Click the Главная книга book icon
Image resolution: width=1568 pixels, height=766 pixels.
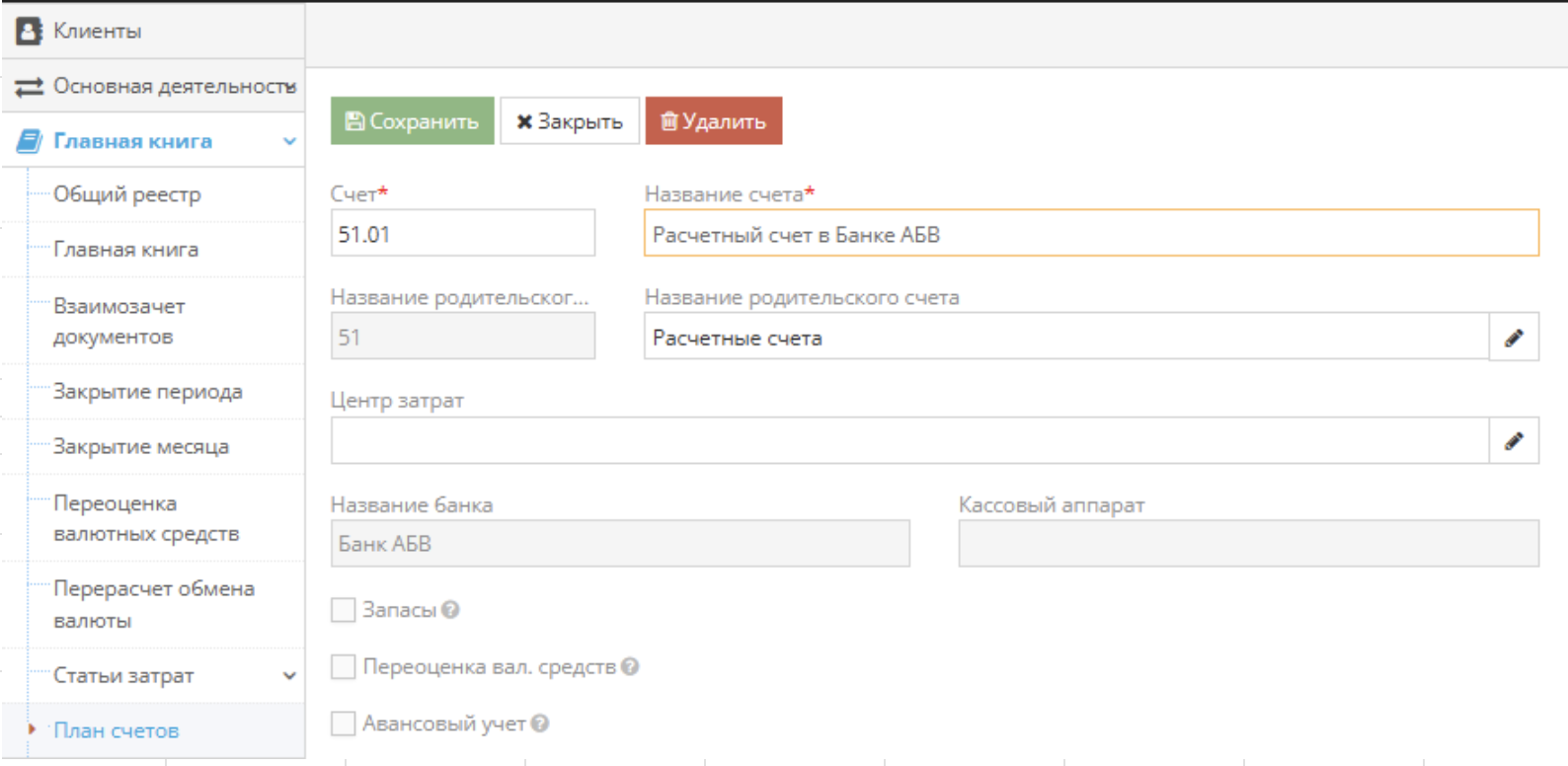tap(30, 141)
